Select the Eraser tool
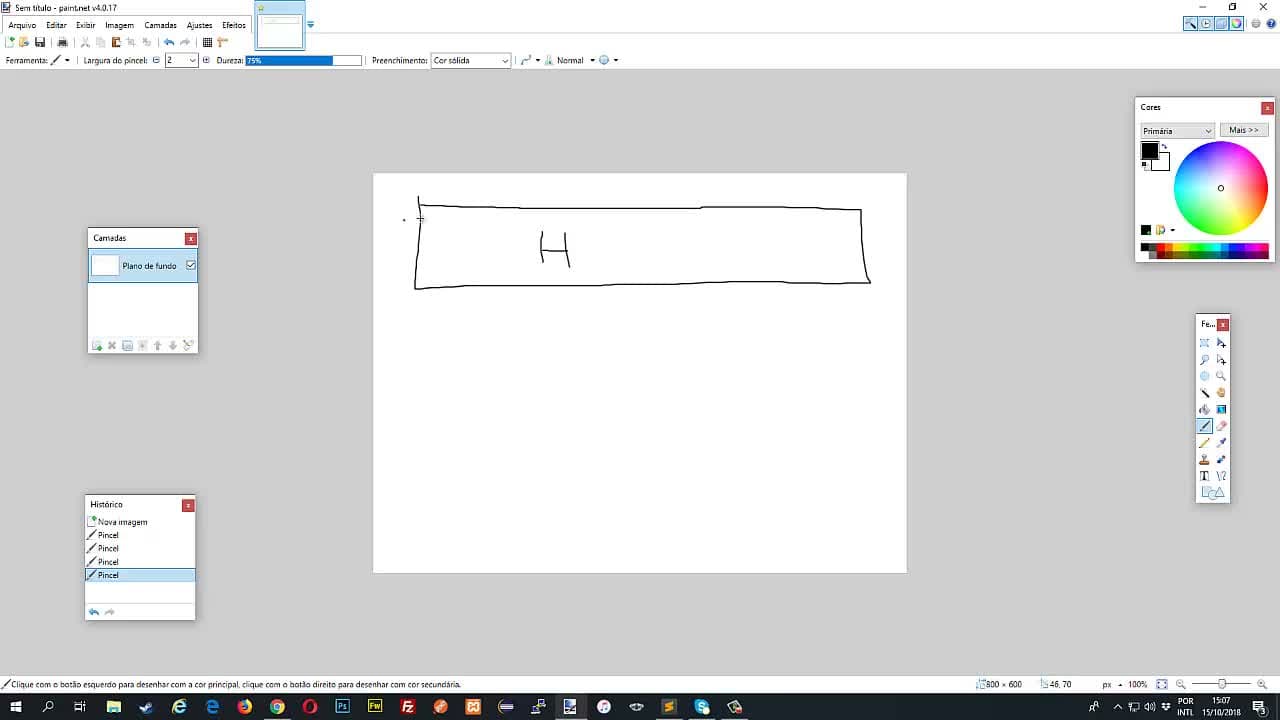 click(1221, 426)
